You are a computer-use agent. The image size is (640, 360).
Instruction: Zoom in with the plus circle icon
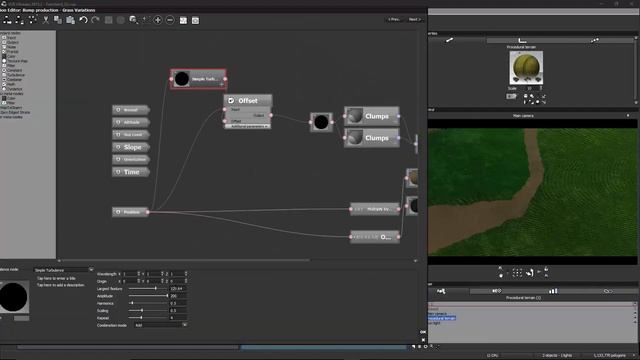pos(158,20)
